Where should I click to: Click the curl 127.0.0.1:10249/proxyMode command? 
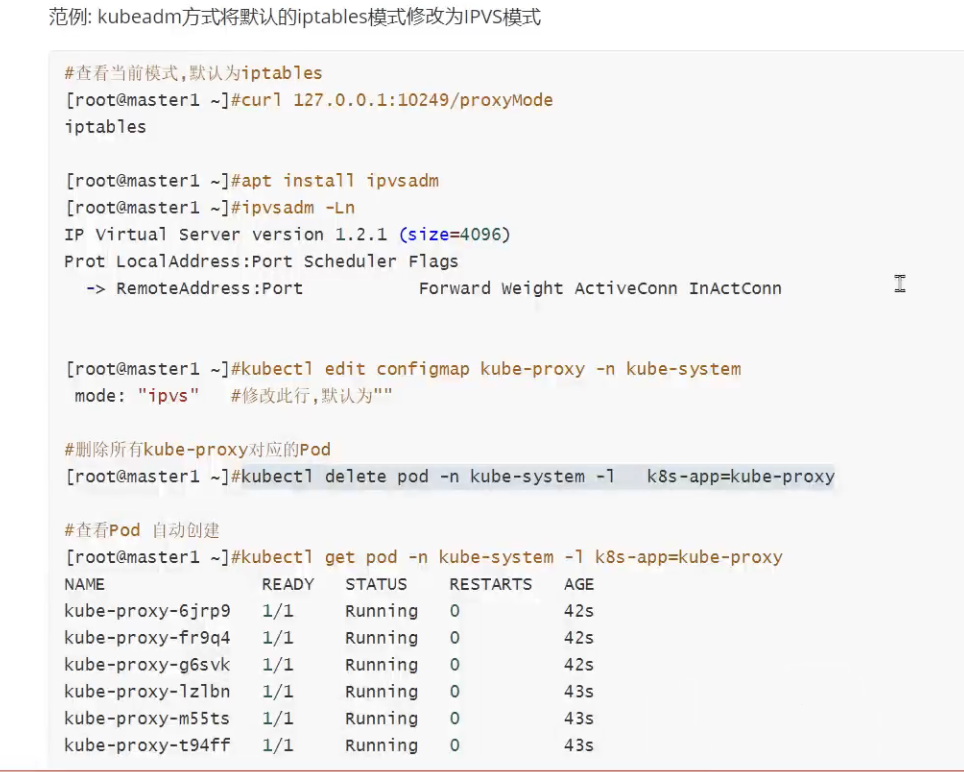(392, 100)
